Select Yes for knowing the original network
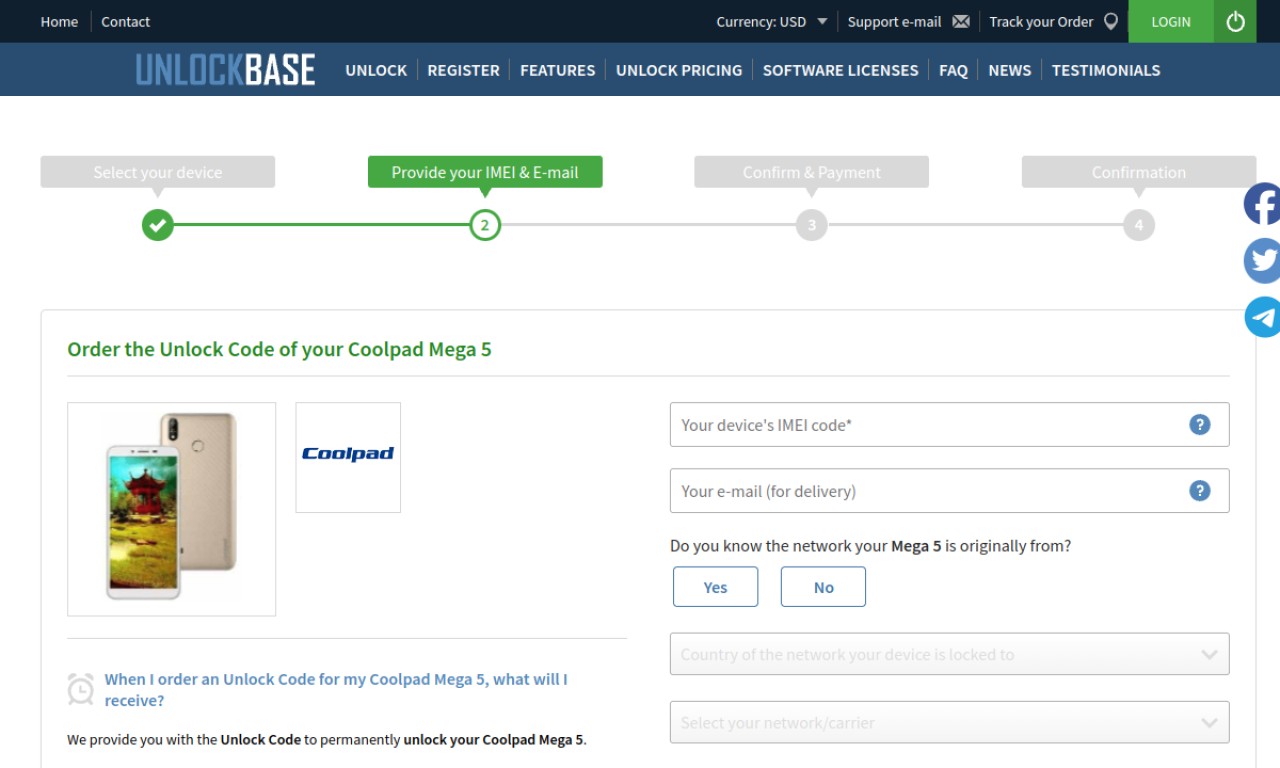1280x768 pixels. pos(715,587)
